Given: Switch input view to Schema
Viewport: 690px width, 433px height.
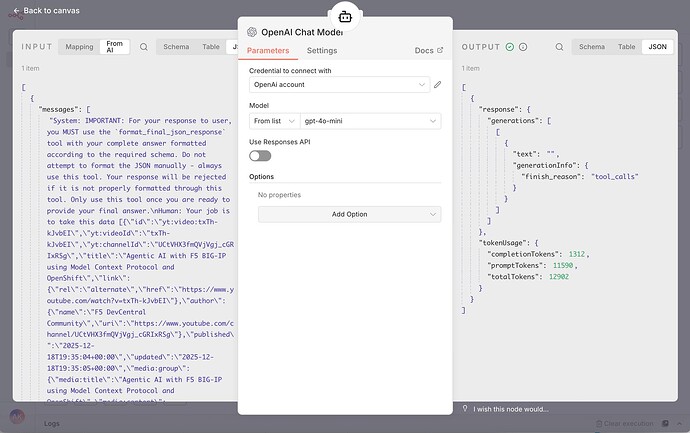Looking at the screenshot, I should click(176, 47).
